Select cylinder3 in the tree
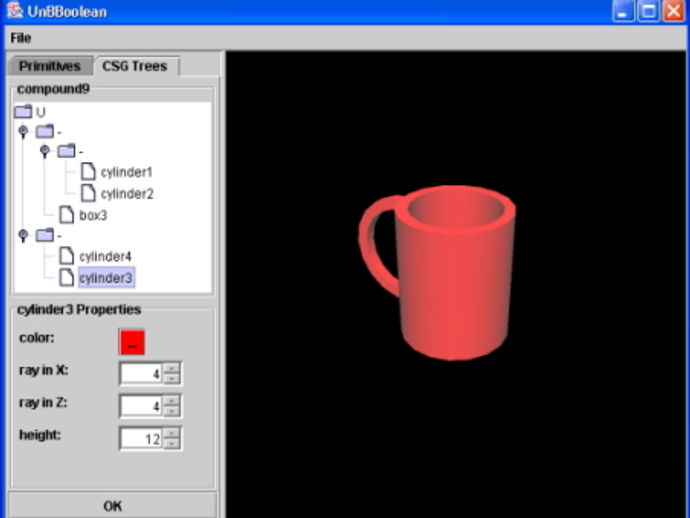690x518 pixels. (x=106, y=278)
